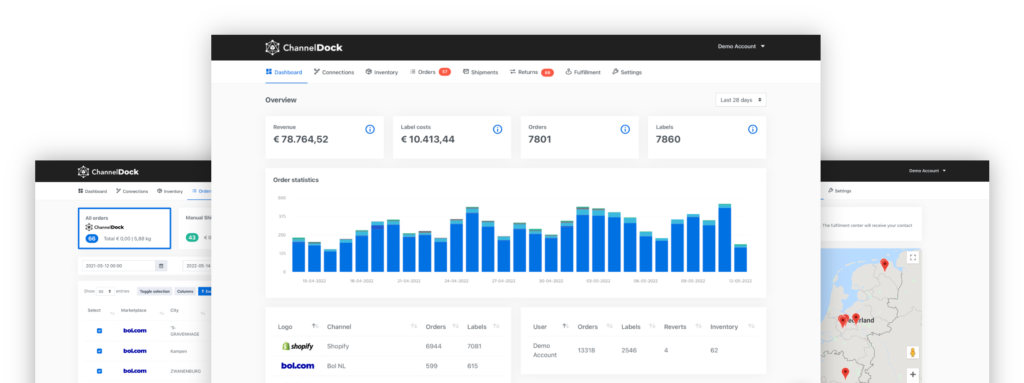This screenshot has width=1024, height=383.
Task: Click the Label costs value € 10.413,44
Action: [428, 139]
